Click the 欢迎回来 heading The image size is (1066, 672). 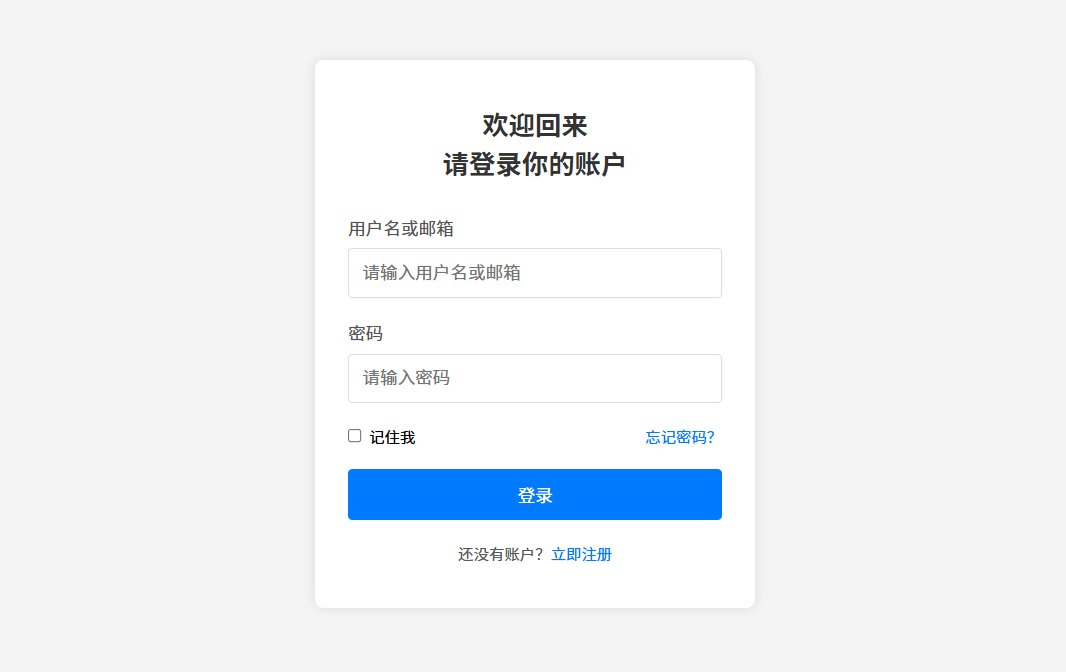[x=534, y=125]
